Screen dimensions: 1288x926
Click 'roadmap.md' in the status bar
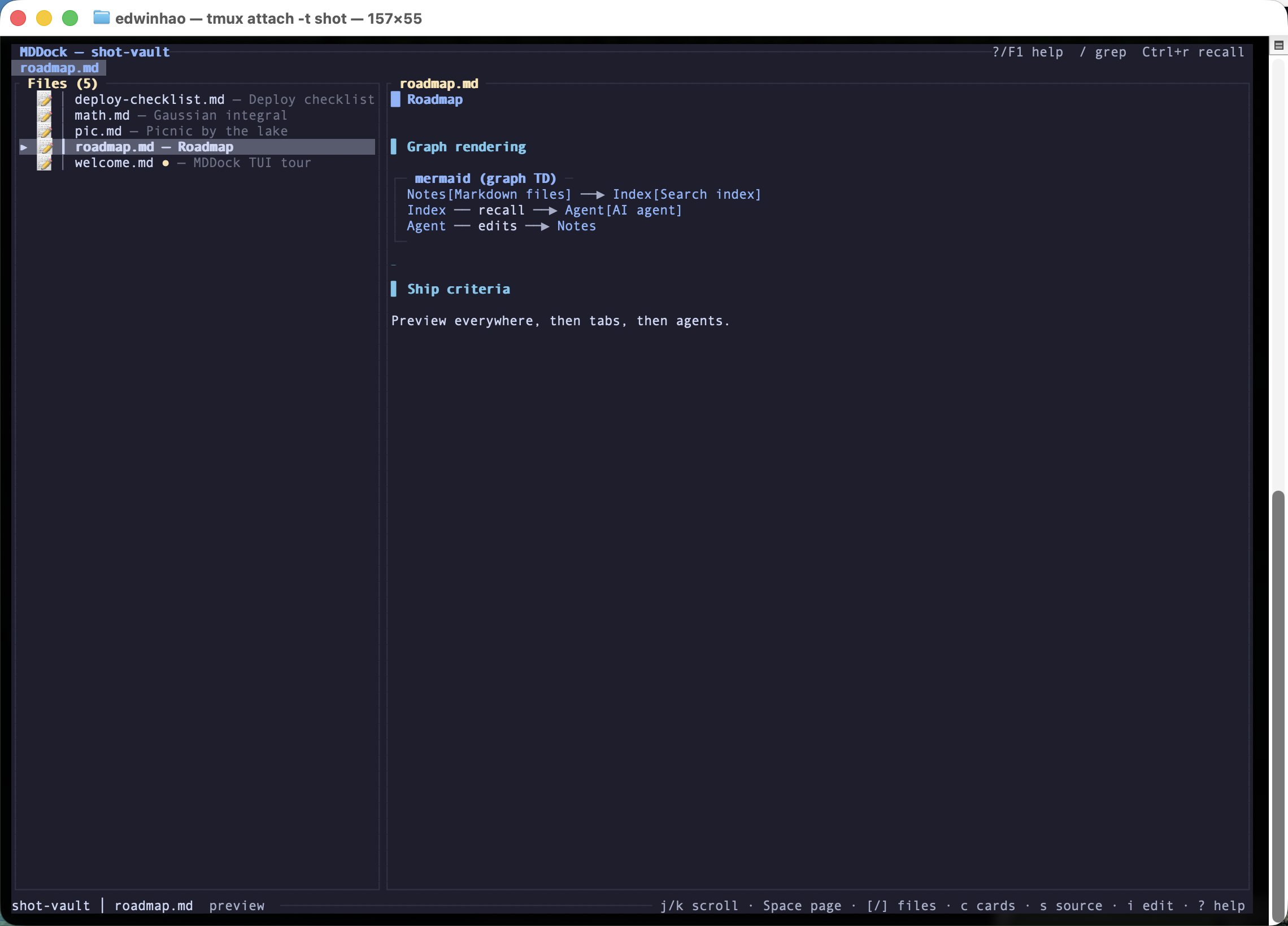[x=153, y=906]
